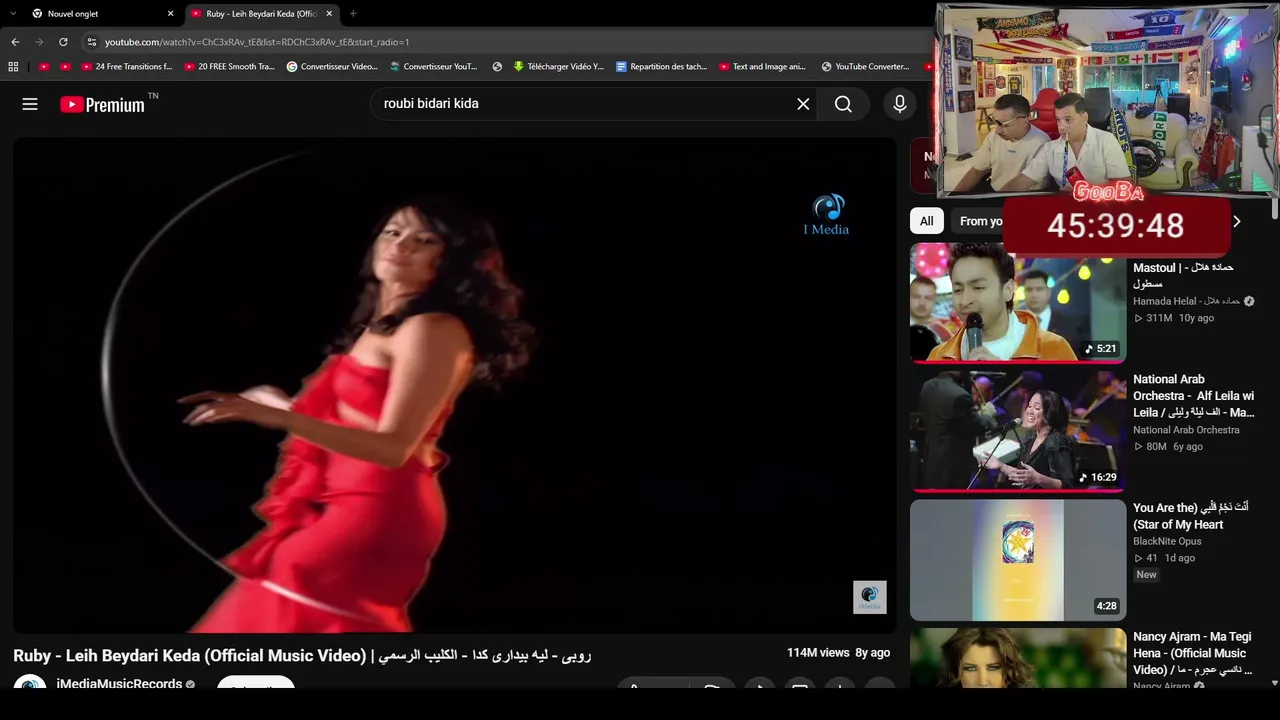Open the Text and Image ani... bookmark

coord(762,67)
